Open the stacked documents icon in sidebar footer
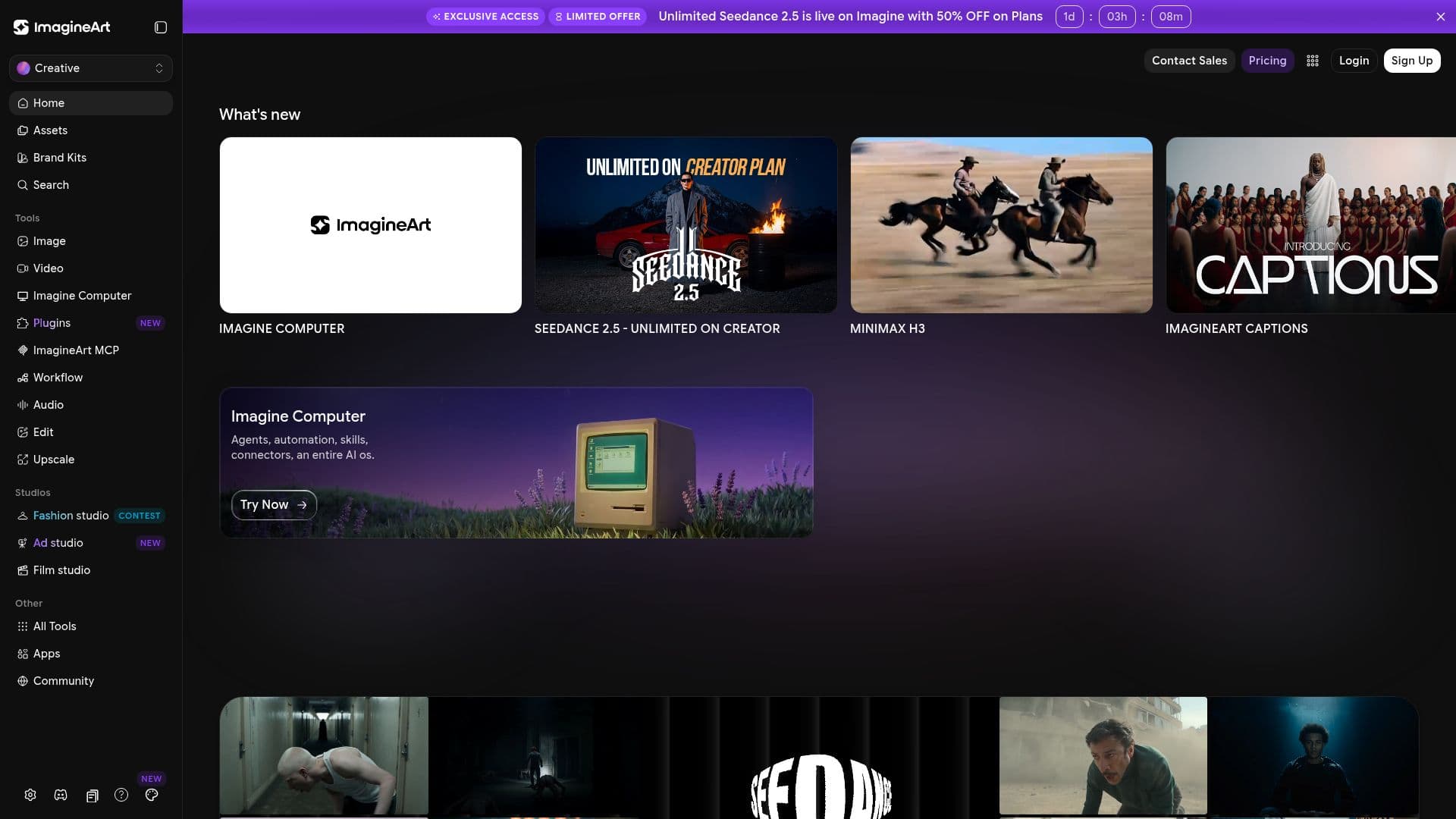1456x819 pixels. (x=92, y=795)
